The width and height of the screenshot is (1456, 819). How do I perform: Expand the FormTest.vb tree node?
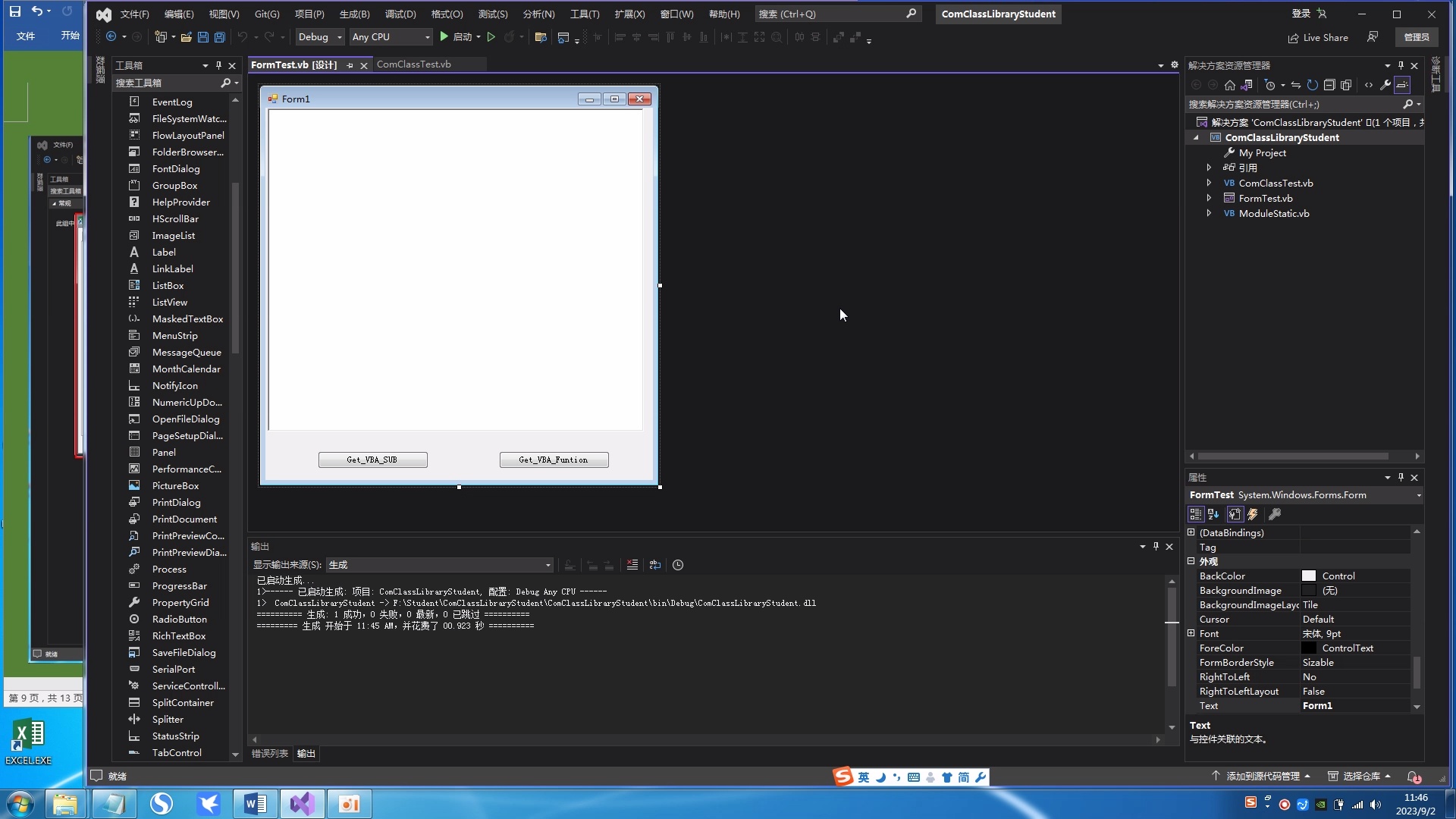(1210, 198)
